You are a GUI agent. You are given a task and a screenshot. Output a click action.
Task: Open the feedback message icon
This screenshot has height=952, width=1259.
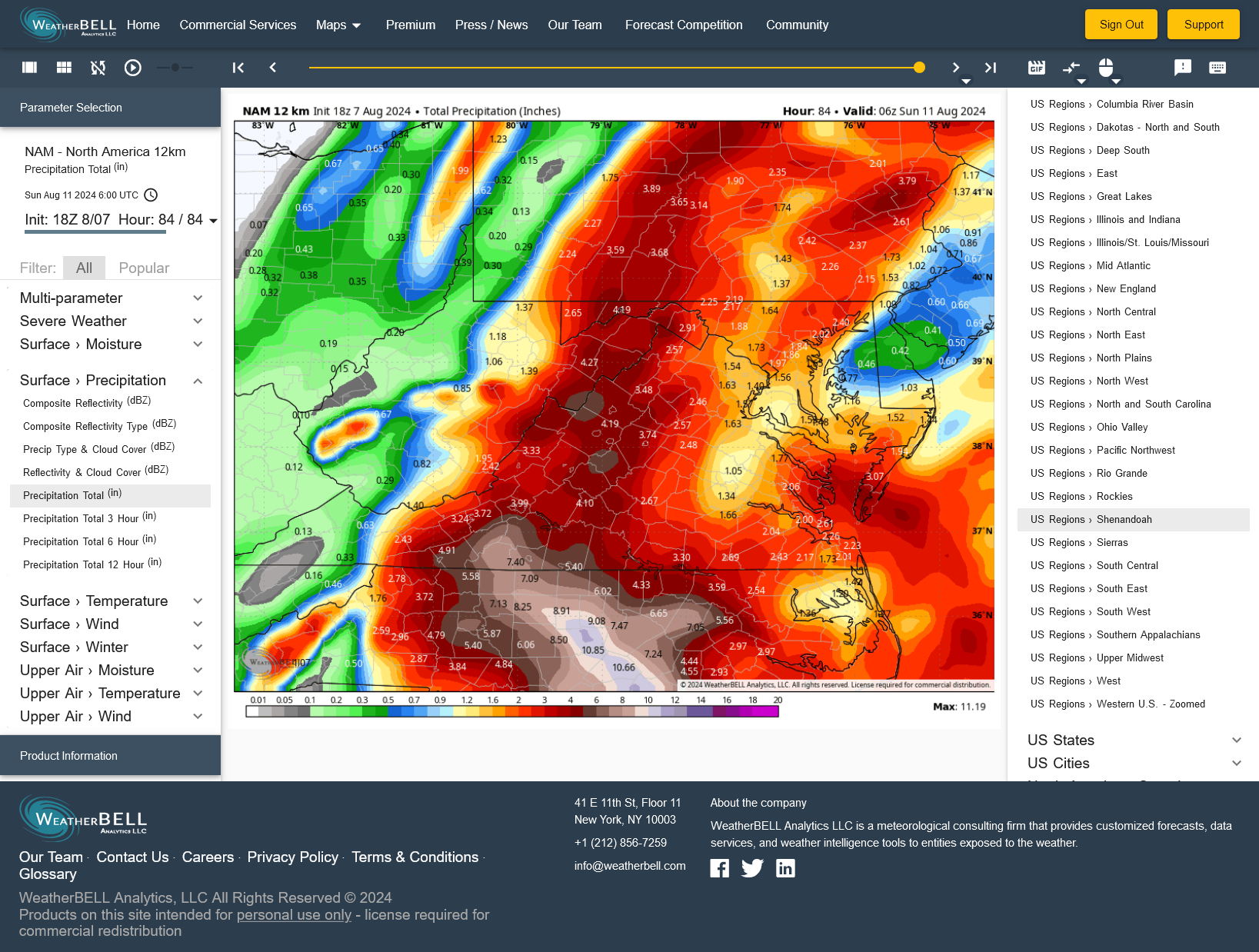(x=1183, y=68)
